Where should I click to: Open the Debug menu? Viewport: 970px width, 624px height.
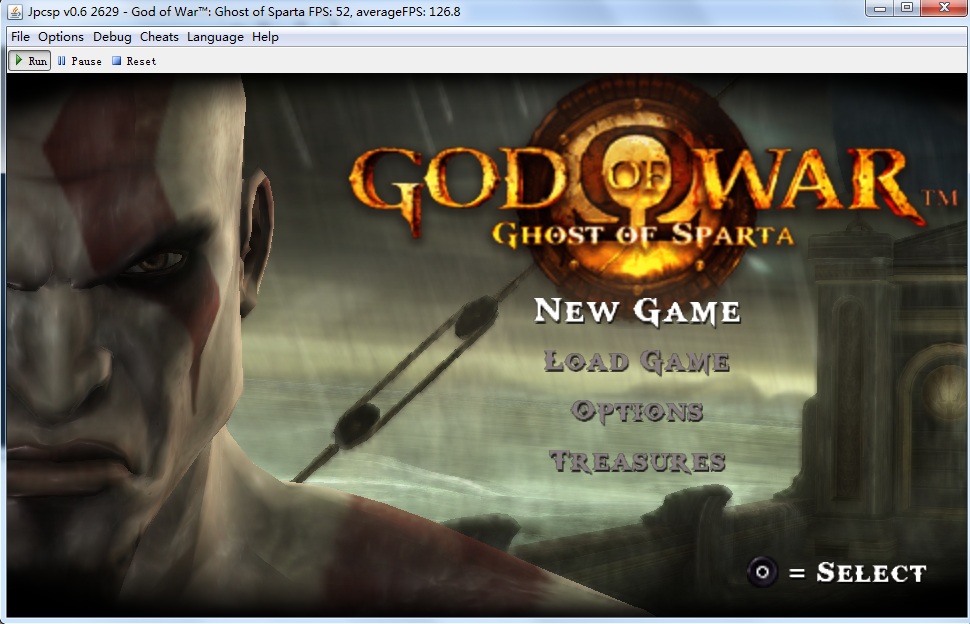112,37
